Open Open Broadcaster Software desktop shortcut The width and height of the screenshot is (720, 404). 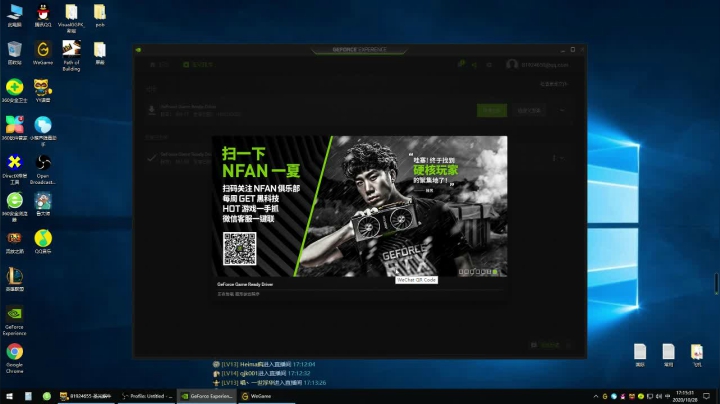[43, 169]
